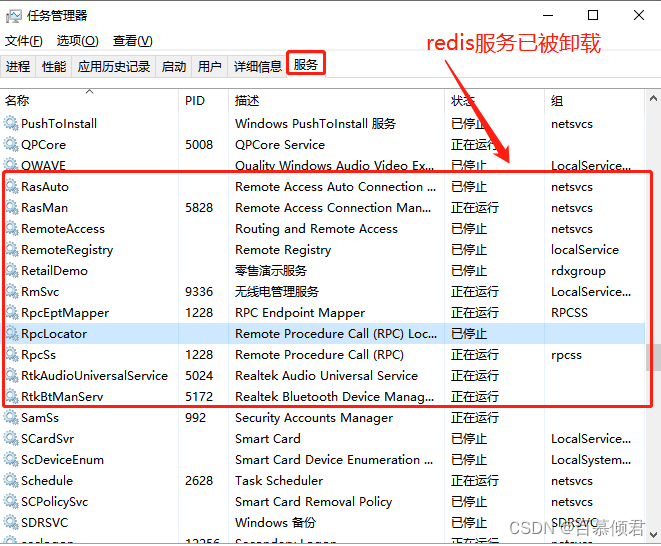Click PID 2628 of Schedule
Image resolution: width=661 pixels, height=546 pixels.
point(199,480)
